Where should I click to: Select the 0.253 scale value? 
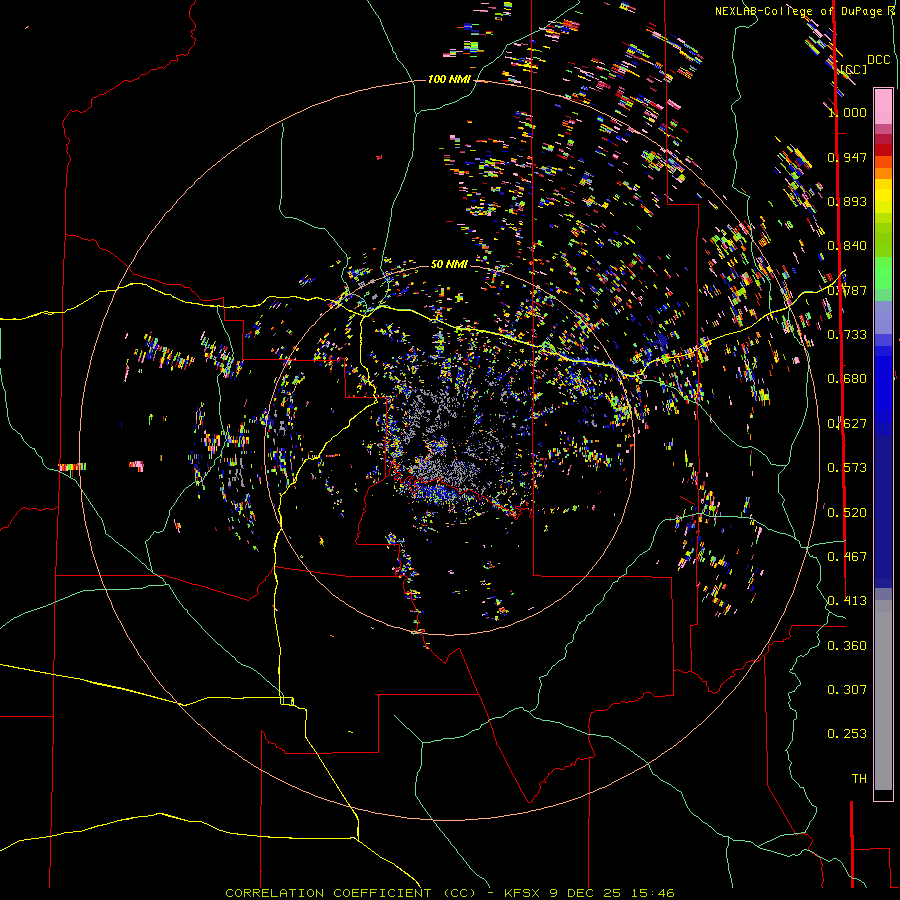(847, 734)
